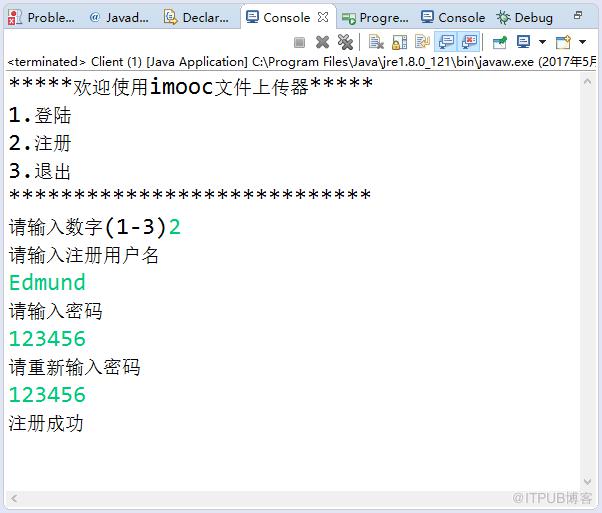Toggle show console on standard output
This screenshot has height=513, width=602.
click(x=446, y=42)
